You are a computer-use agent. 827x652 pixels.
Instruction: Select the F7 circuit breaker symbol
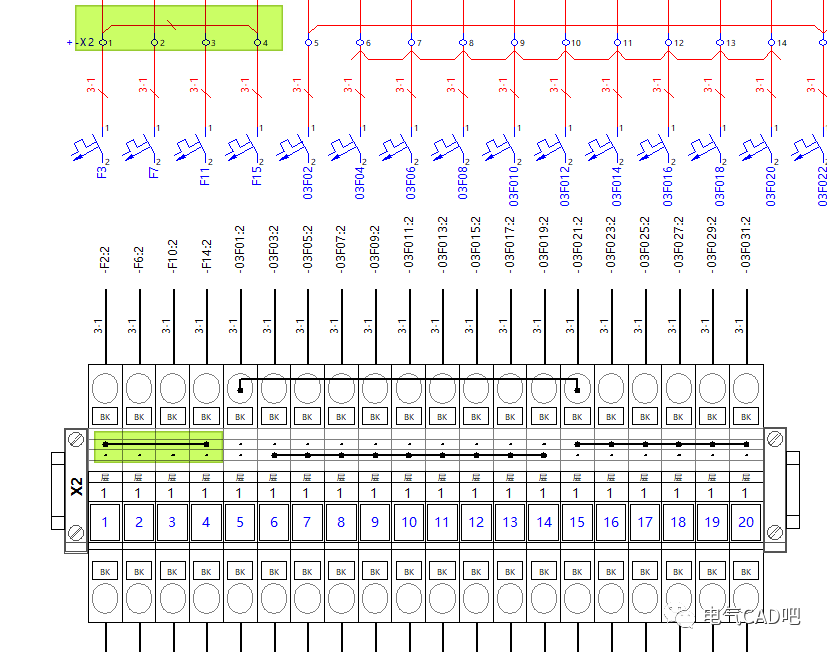coord(139,148)
